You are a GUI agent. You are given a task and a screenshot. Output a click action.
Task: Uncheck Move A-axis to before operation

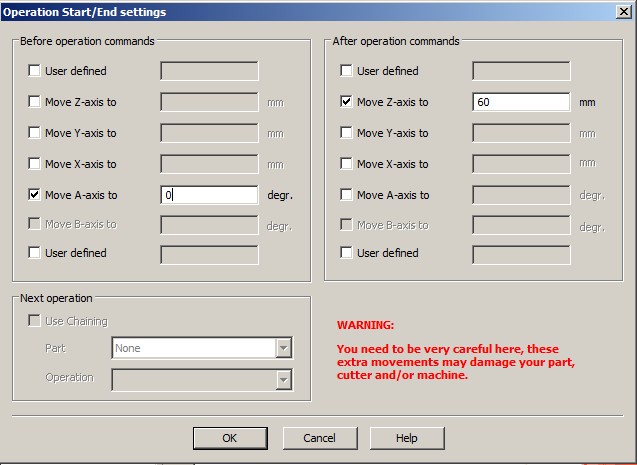tap(35, 195)
